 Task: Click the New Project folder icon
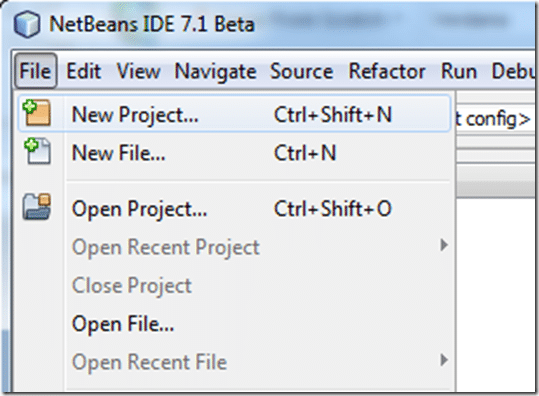click(37, 112)
